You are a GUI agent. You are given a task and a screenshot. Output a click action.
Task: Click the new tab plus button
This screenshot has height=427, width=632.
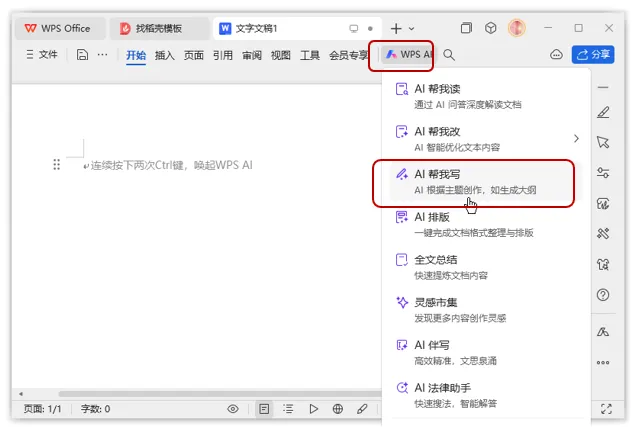[396, 29]
